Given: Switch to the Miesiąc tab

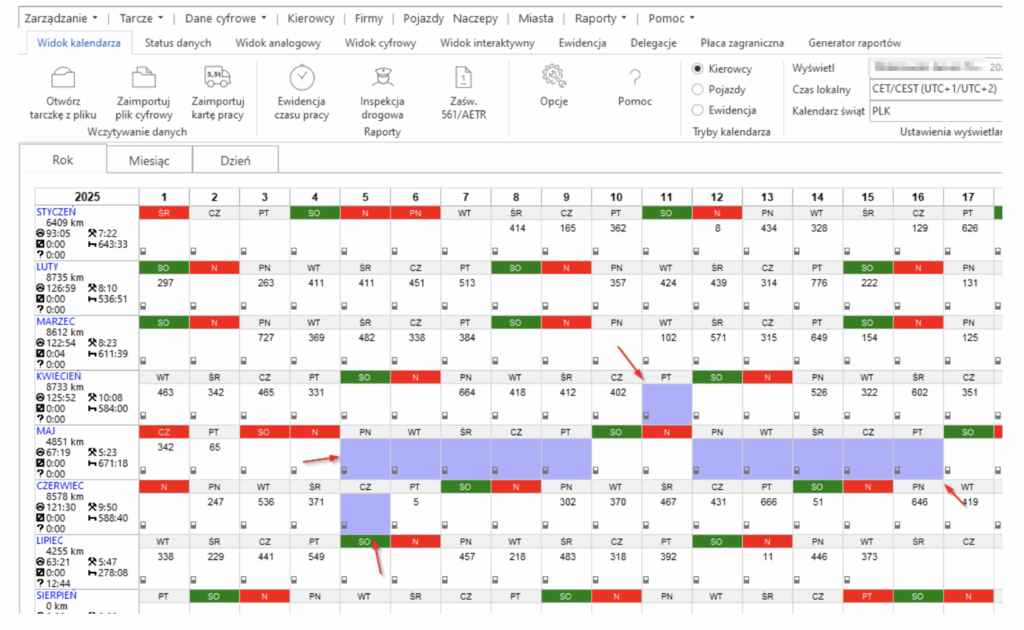Looking at the screenshot, I should coord(149,161).
